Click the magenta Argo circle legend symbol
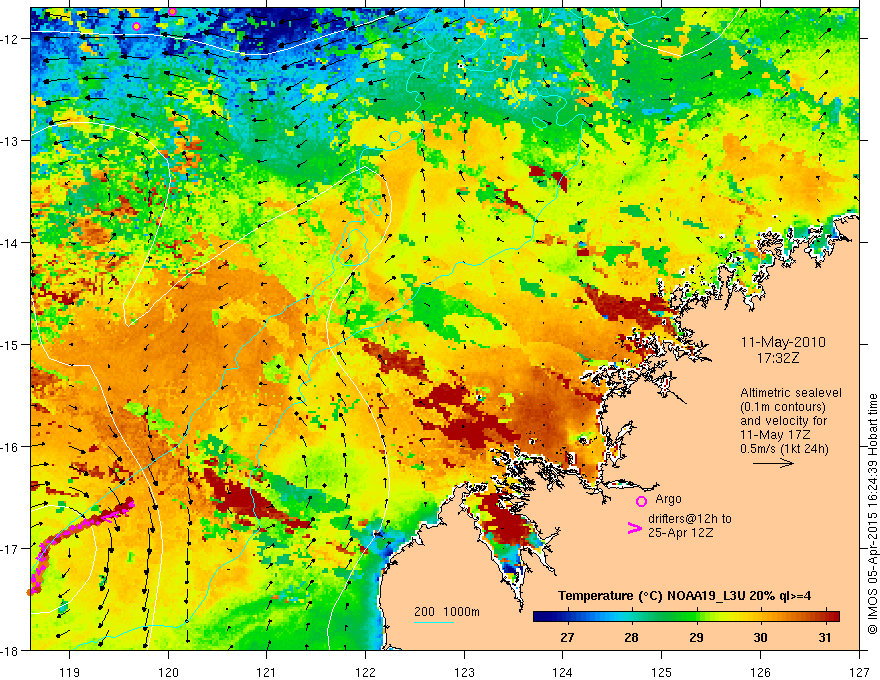 (x=641, y=501)
